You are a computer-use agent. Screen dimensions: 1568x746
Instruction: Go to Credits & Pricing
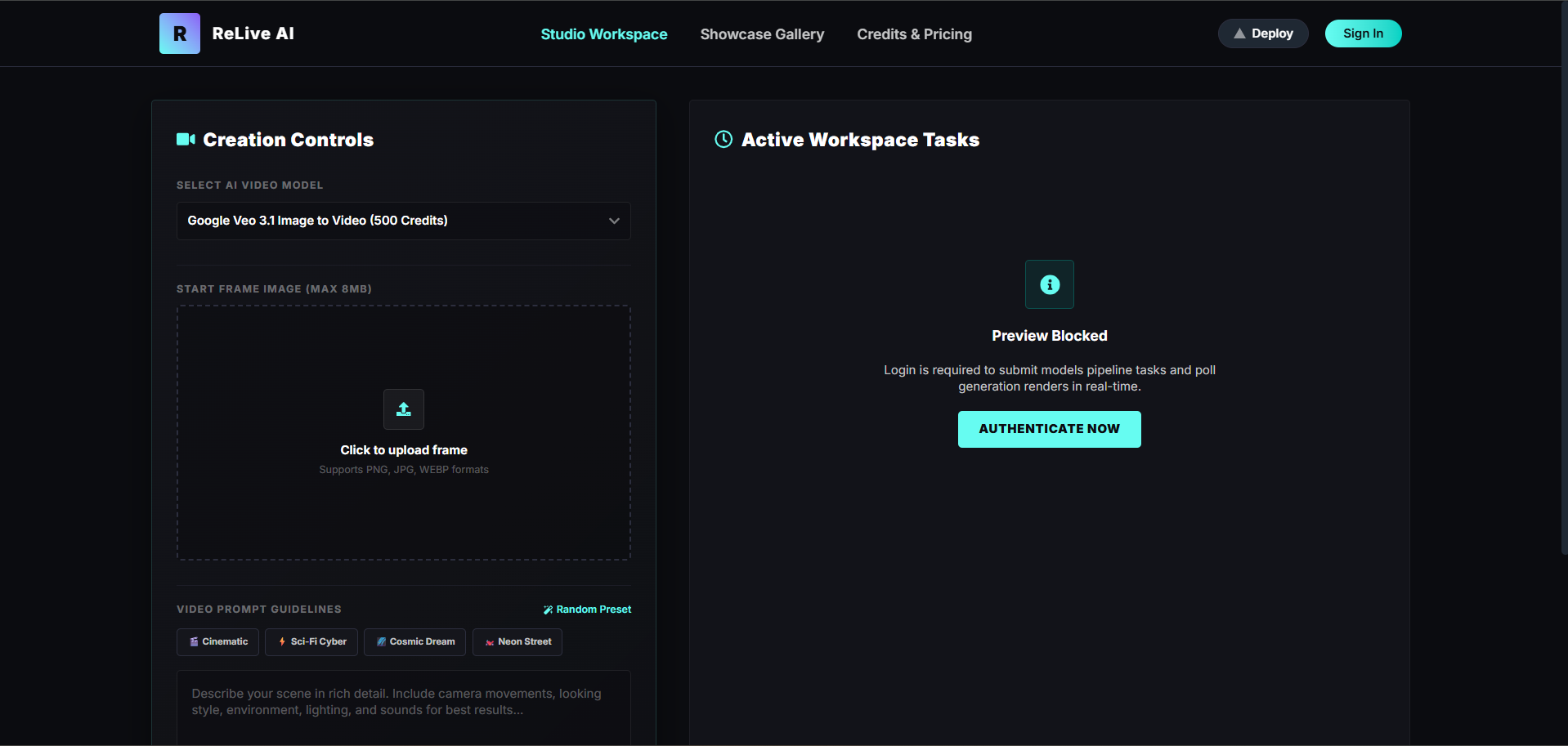(914, 34)
